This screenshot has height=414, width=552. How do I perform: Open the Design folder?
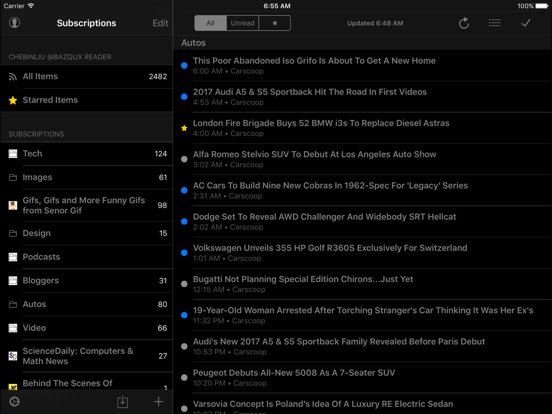(86, 233)
